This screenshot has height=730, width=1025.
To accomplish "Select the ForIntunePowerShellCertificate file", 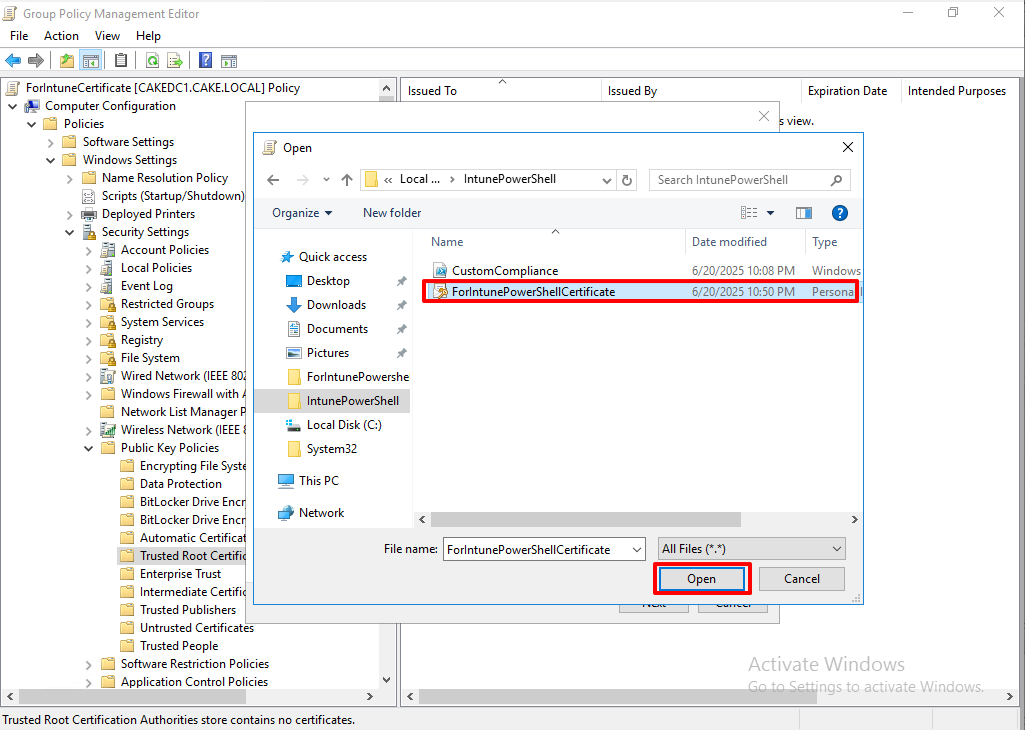I will pos(641,291).
